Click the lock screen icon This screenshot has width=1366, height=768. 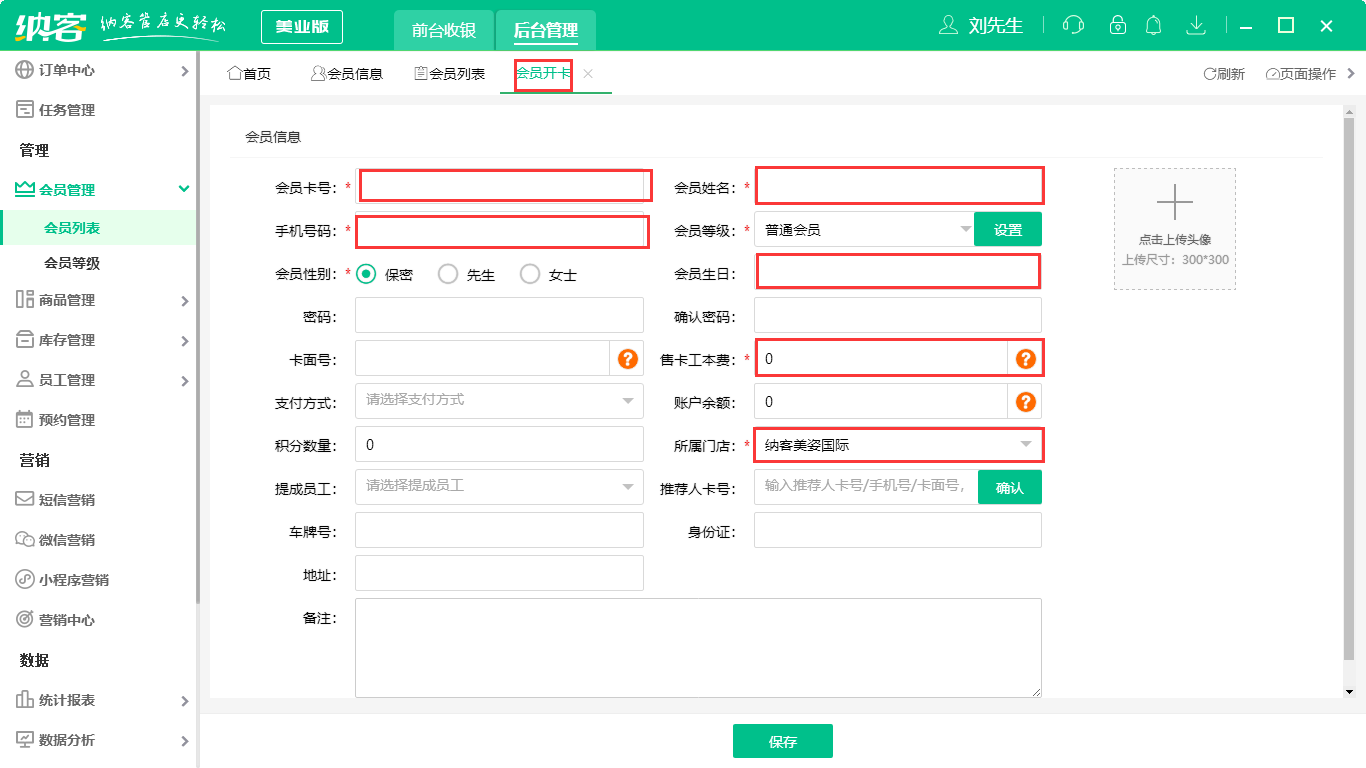pos(1118,26)
